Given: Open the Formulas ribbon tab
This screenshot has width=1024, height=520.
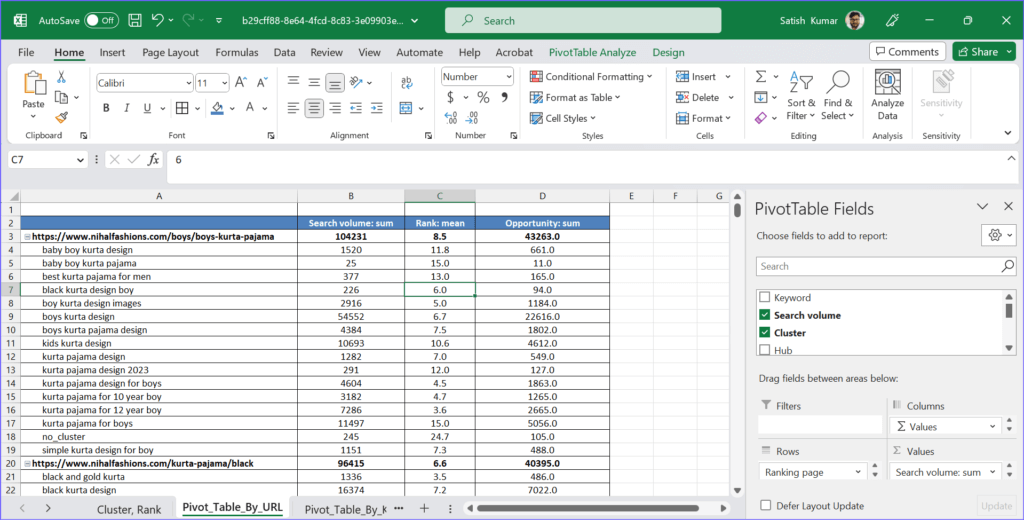Looking at the screenshot, I should tap(236, 52).
